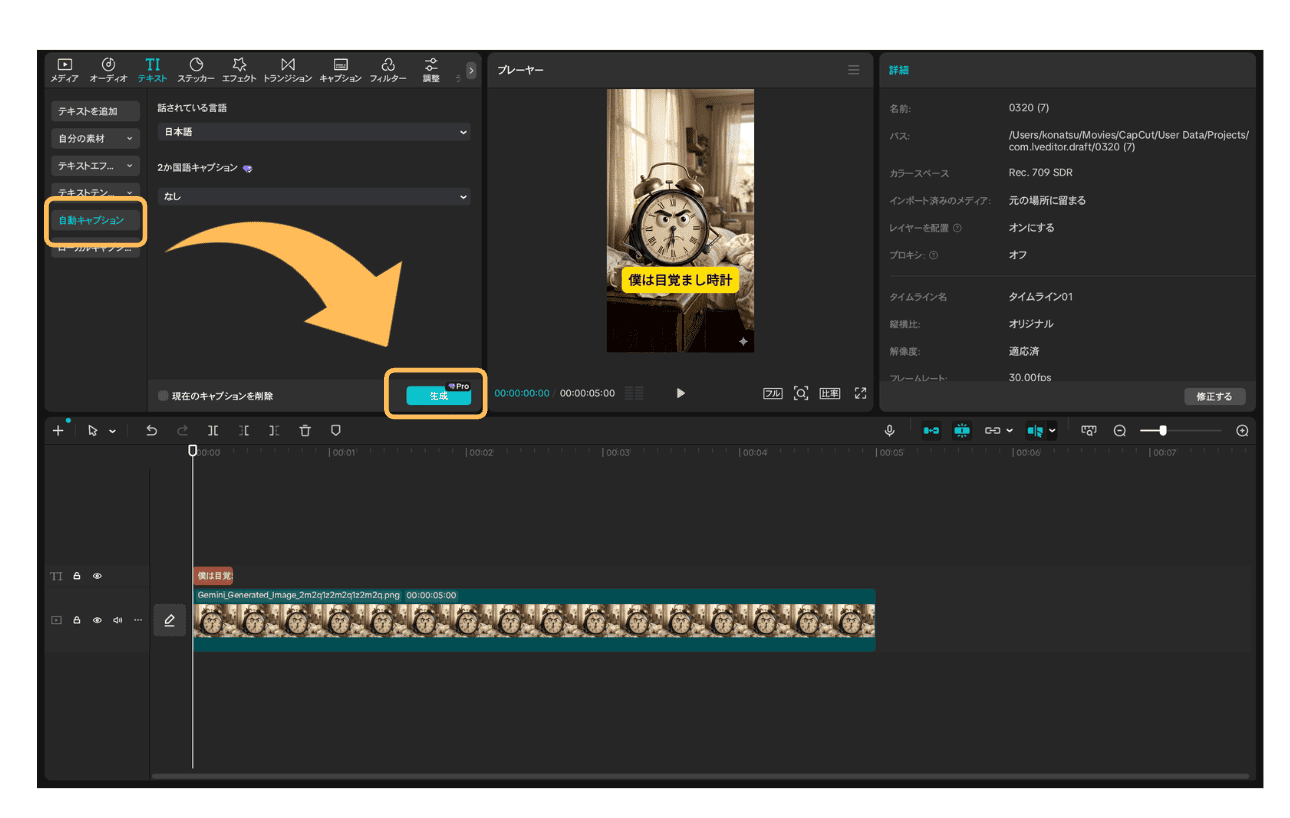Image resolution: width=1290 pixels, height=818 pixels.
Task: Click the 生成 generate button
Action: click(438, 396)
